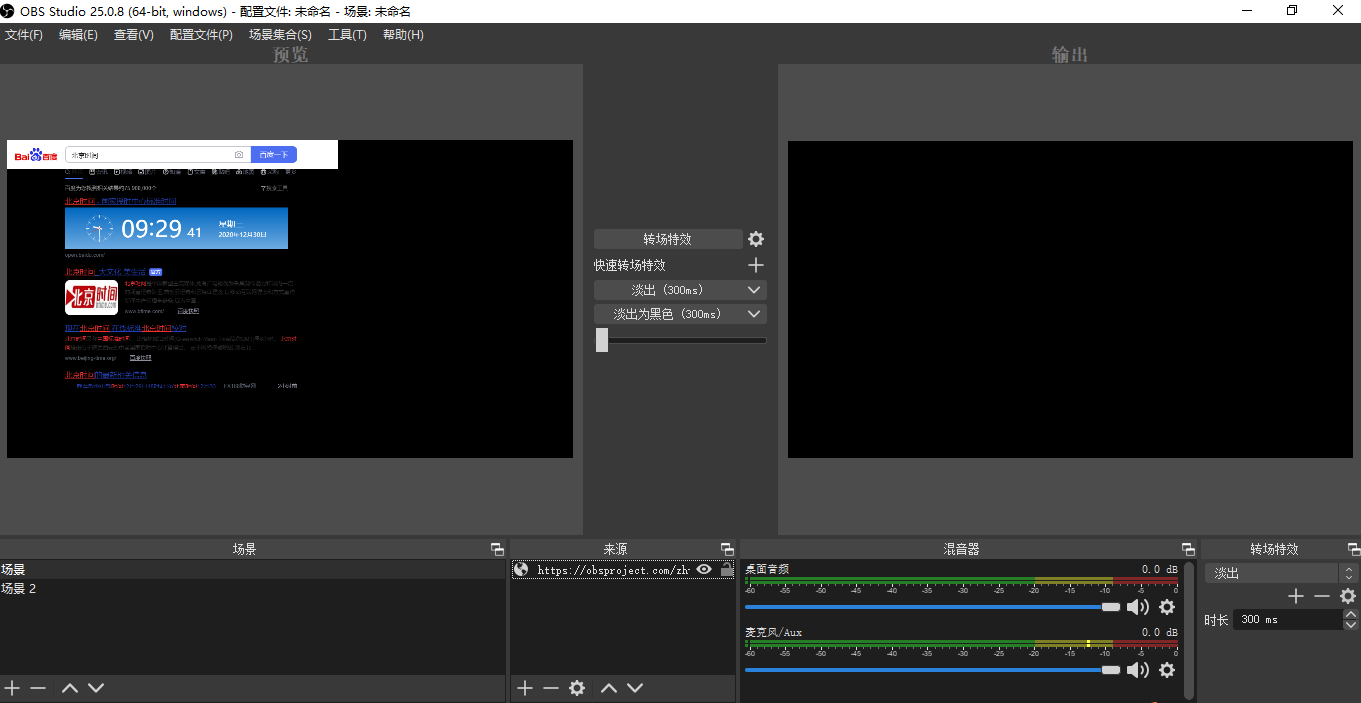This screenshot has height=703, width=1361.
Task: Open source properties gear icon
Action: click(x=577, y=688)
